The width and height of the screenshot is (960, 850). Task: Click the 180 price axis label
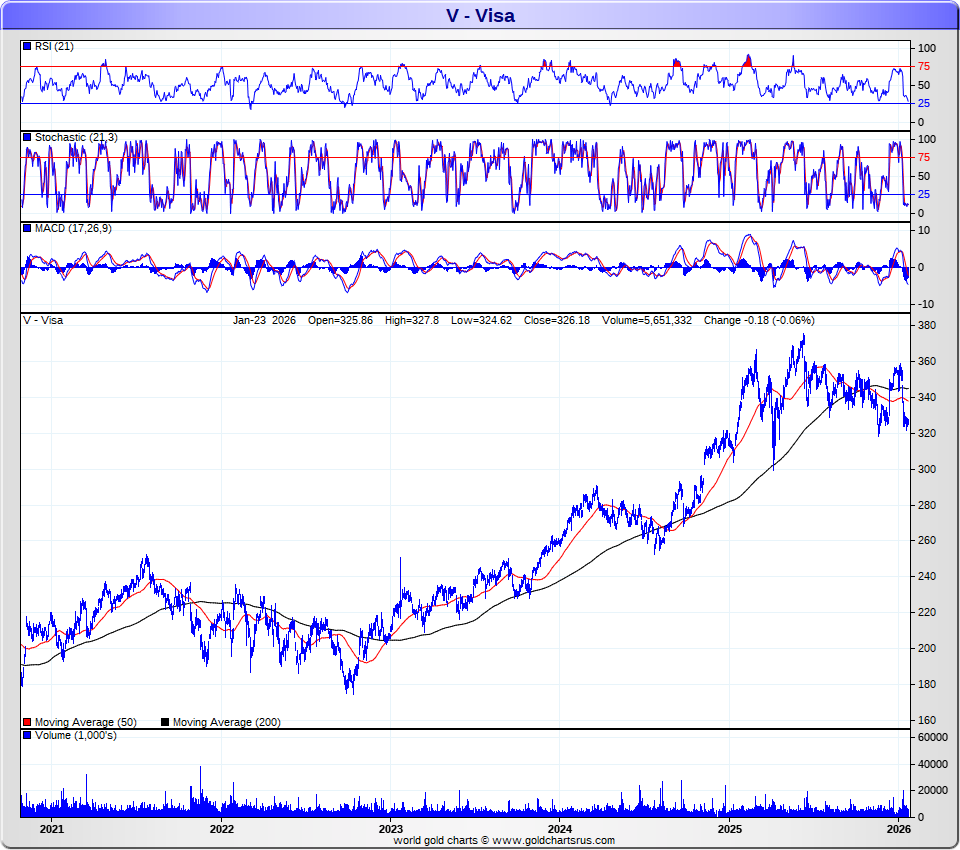(927, 685)
